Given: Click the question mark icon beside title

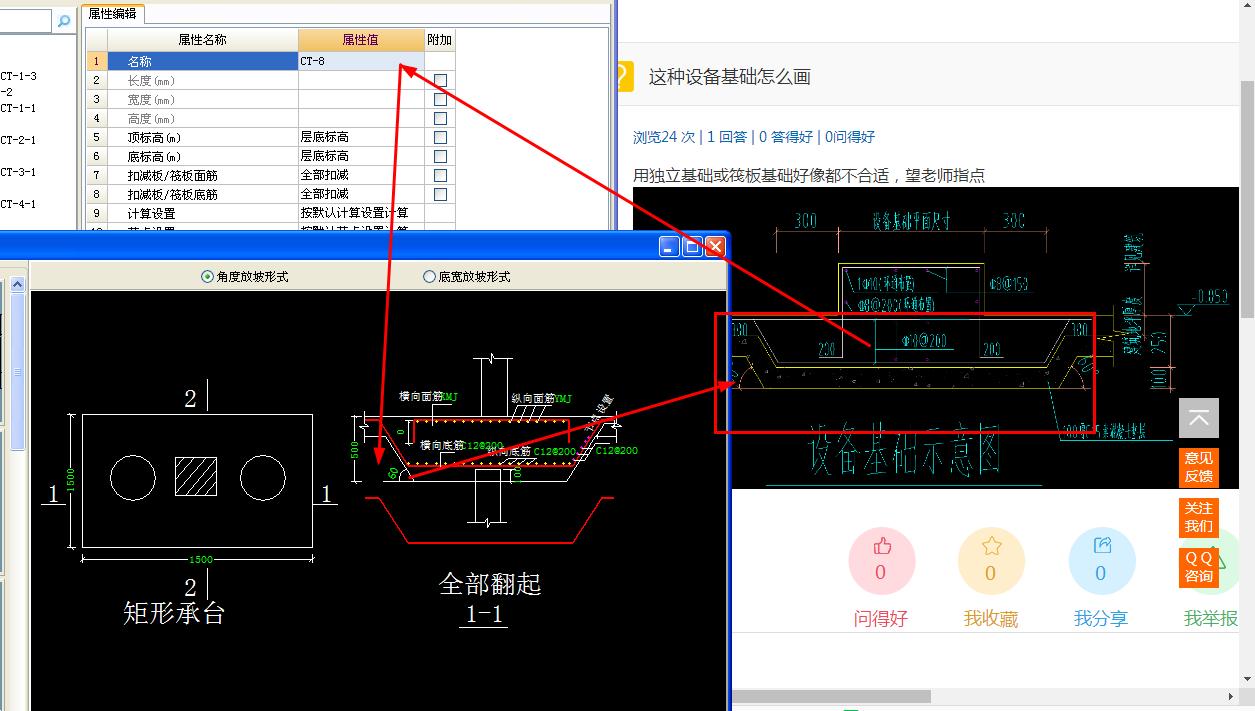Looking at the screenshot, I should pos(625,77).
